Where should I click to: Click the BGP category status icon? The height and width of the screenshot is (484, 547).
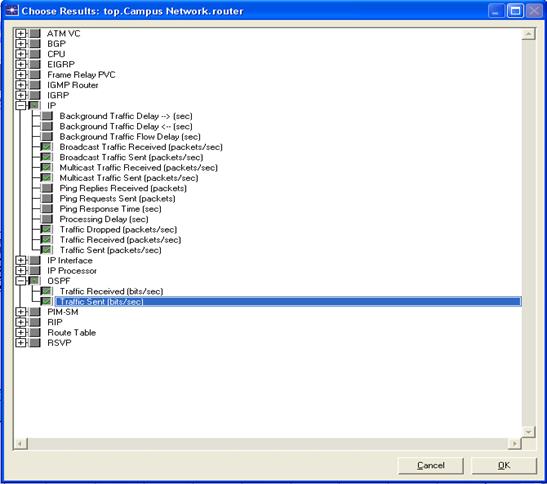point(35,44)
